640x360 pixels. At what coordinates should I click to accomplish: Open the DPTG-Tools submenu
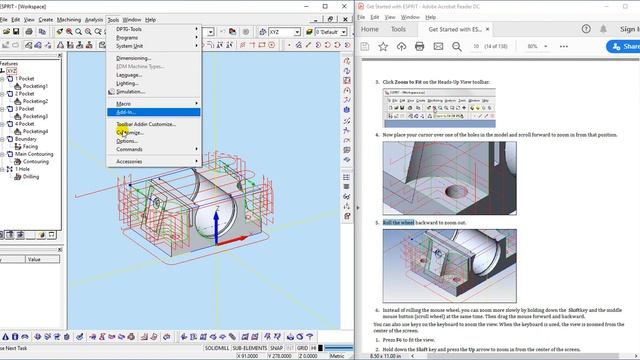pyautogui.click(x=153, y=29)
